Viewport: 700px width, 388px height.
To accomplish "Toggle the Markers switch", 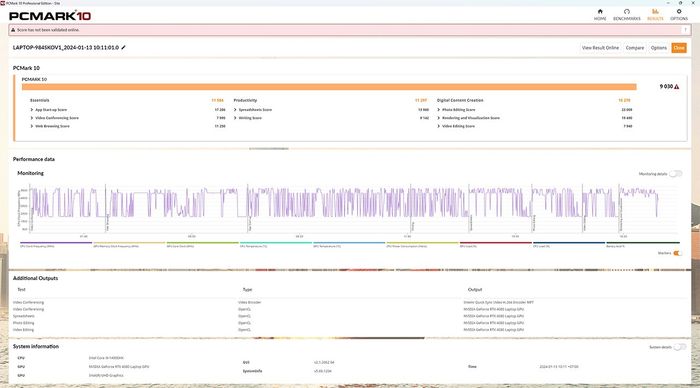I will pos(677,253).
